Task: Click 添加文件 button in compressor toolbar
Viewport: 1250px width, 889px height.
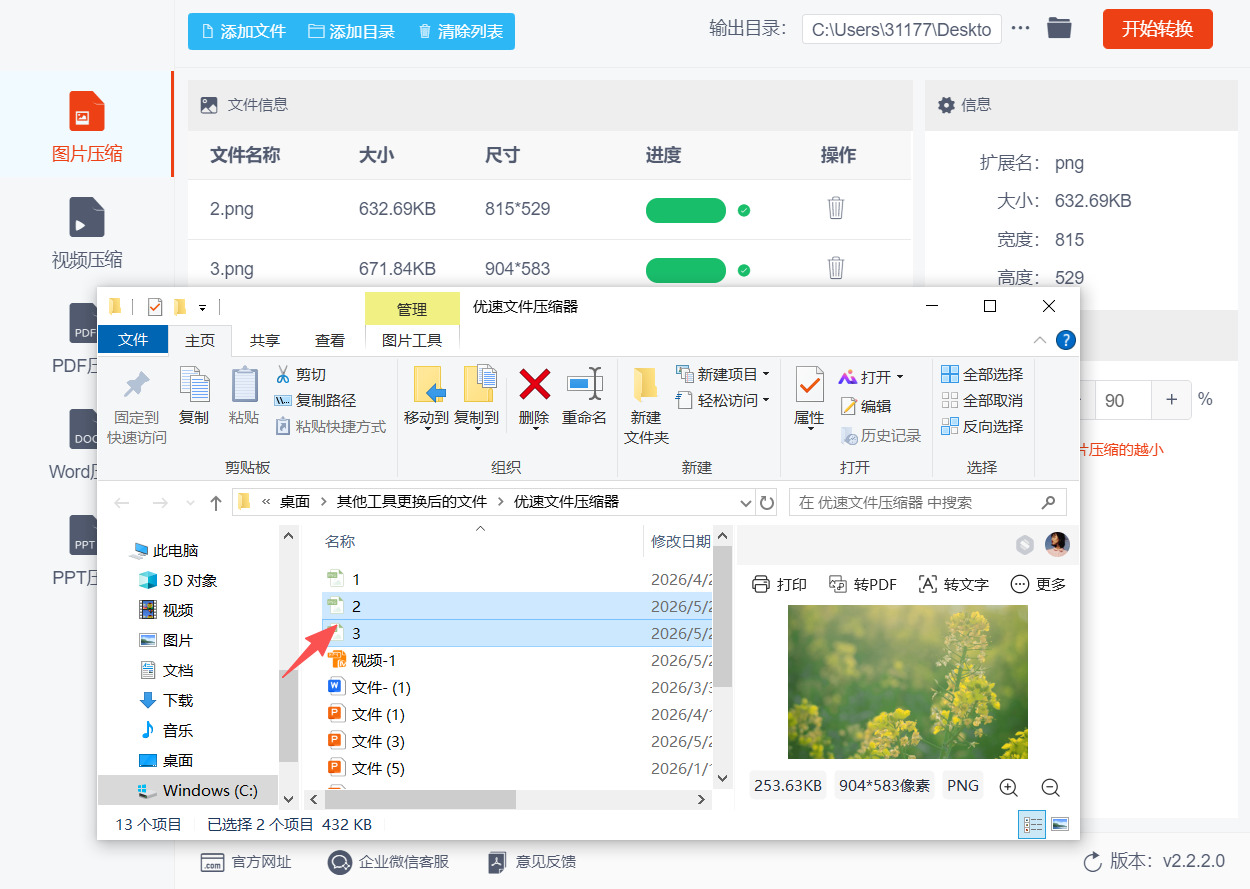Action: (x=243, y=31)
